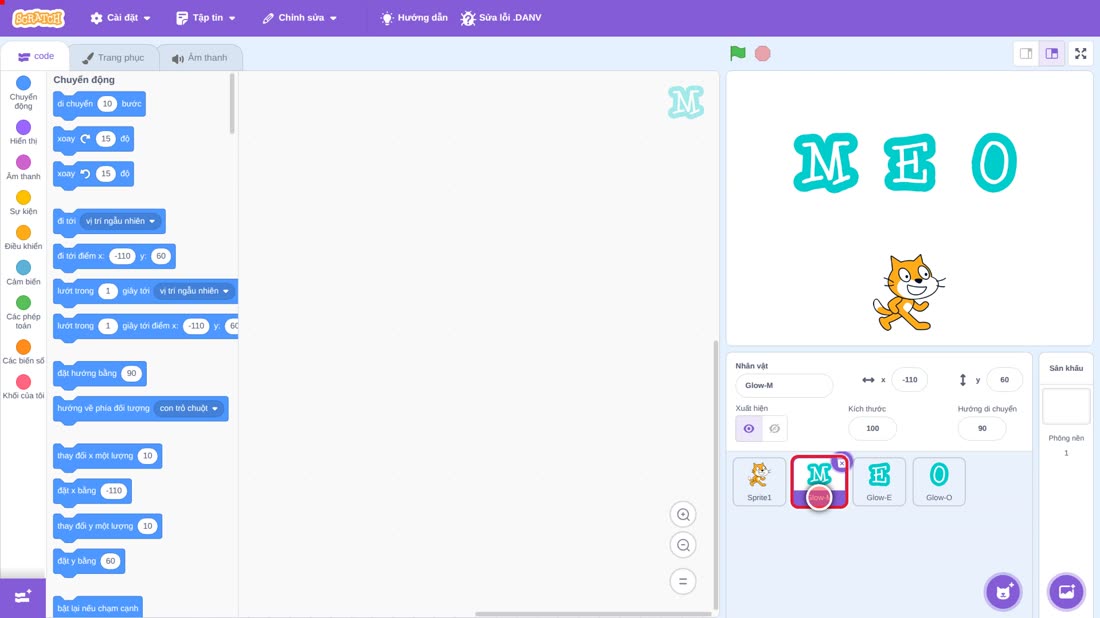
Task: Select the Các phép toán category
Action: [23, 312]
